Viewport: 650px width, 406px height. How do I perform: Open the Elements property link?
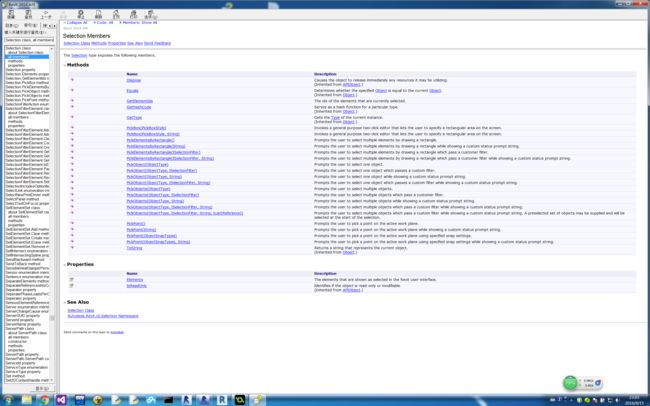[135, 280]
